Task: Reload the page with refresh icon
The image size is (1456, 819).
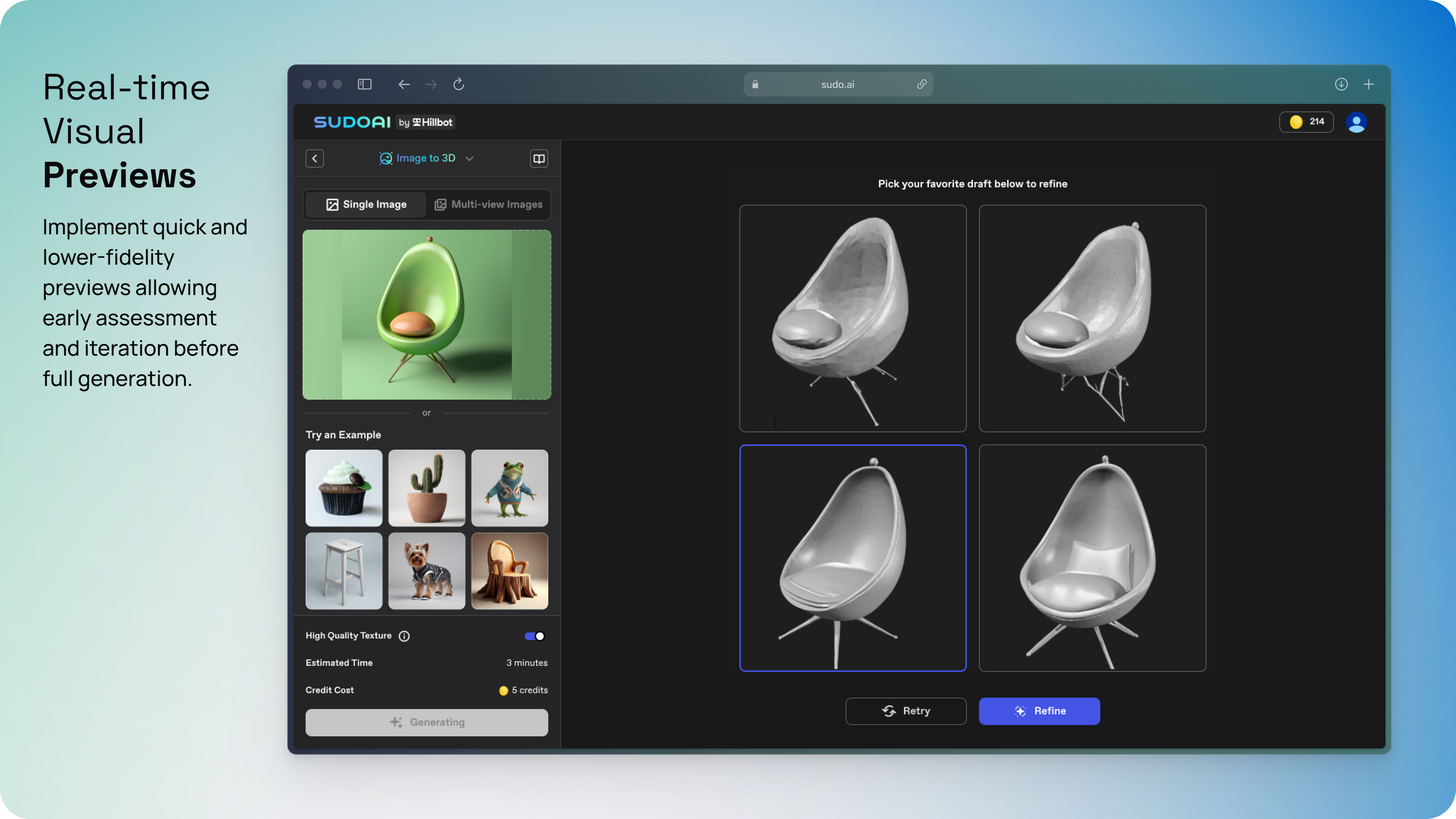Action: coord(458,84)
